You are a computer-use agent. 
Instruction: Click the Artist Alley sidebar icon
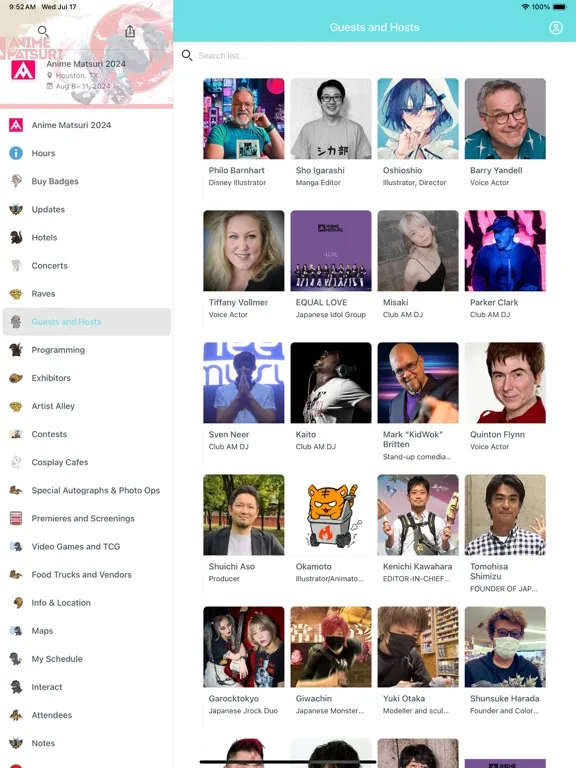click(x=16, y=406)
